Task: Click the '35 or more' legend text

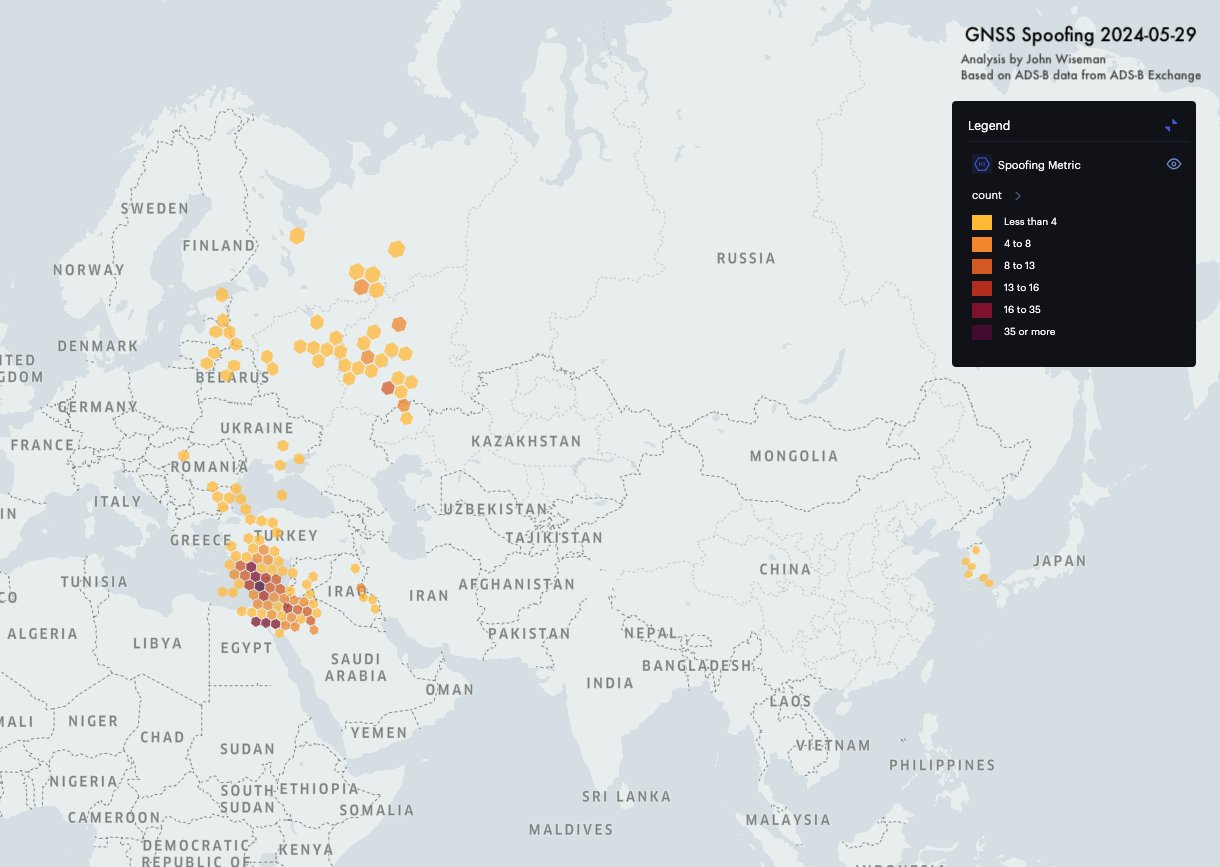Action: point(1029,332)
